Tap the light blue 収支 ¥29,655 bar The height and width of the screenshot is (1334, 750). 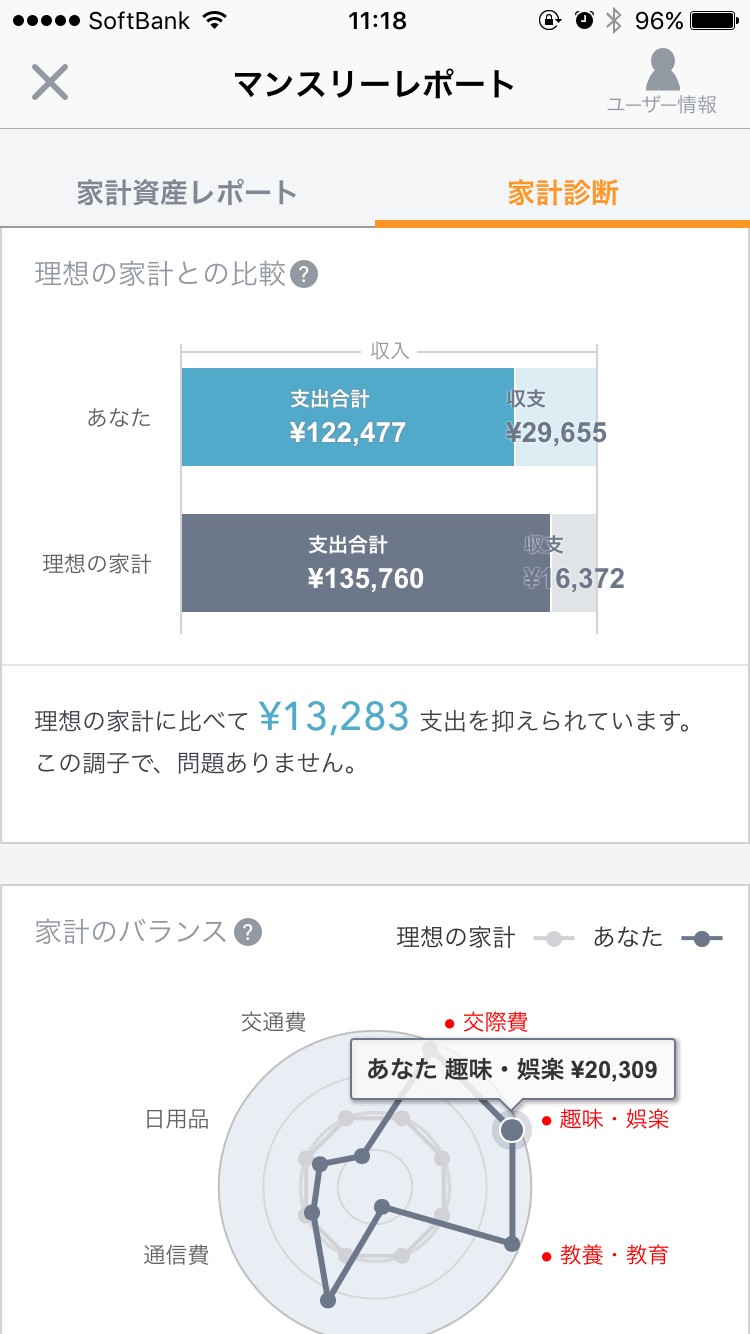click(x=556, y=417)
